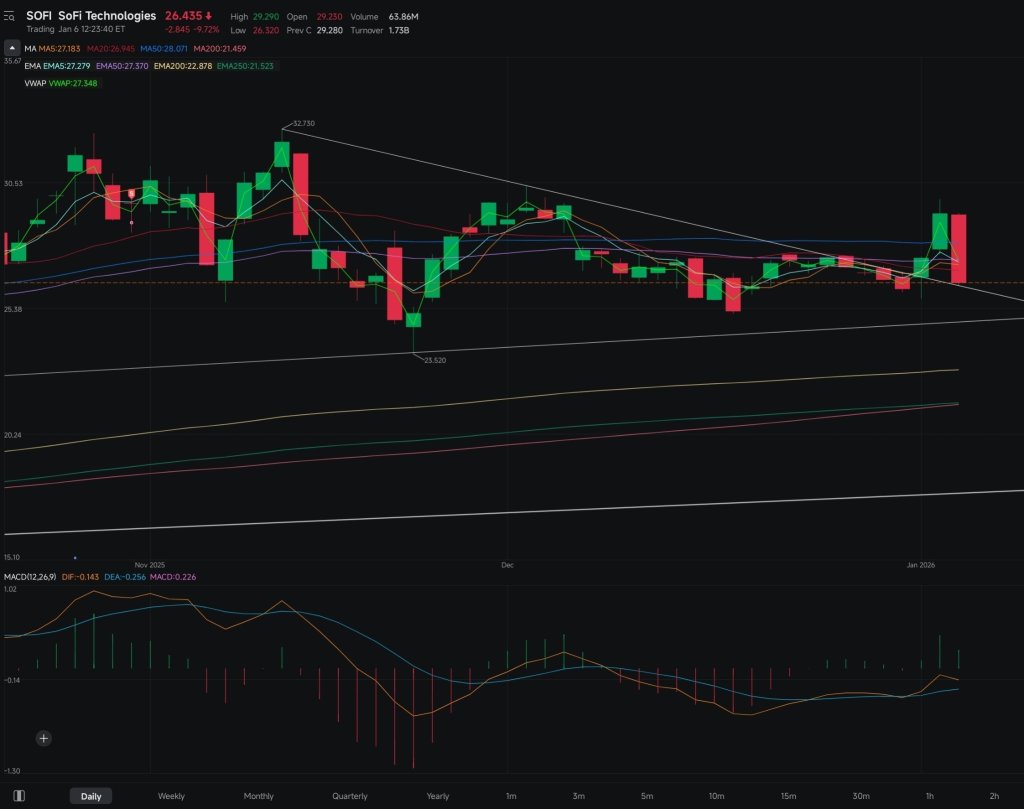Click the 30.53 price axis label
The image size is (1024, 809).
coord(13,184)
